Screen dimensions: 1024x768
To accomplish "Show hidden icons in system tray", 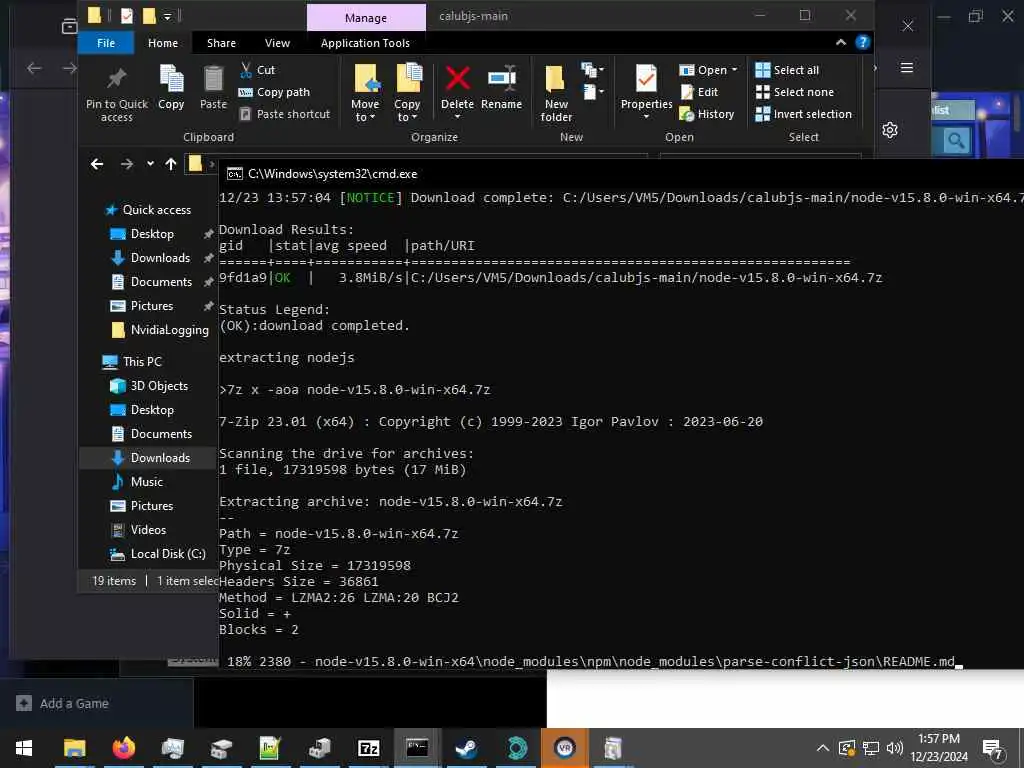I will pos(823,748).
